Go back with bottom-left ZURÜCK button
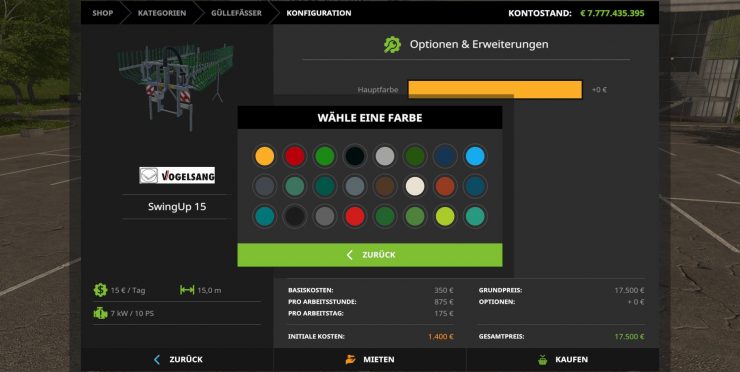The image size is (740, 372). 177,360
